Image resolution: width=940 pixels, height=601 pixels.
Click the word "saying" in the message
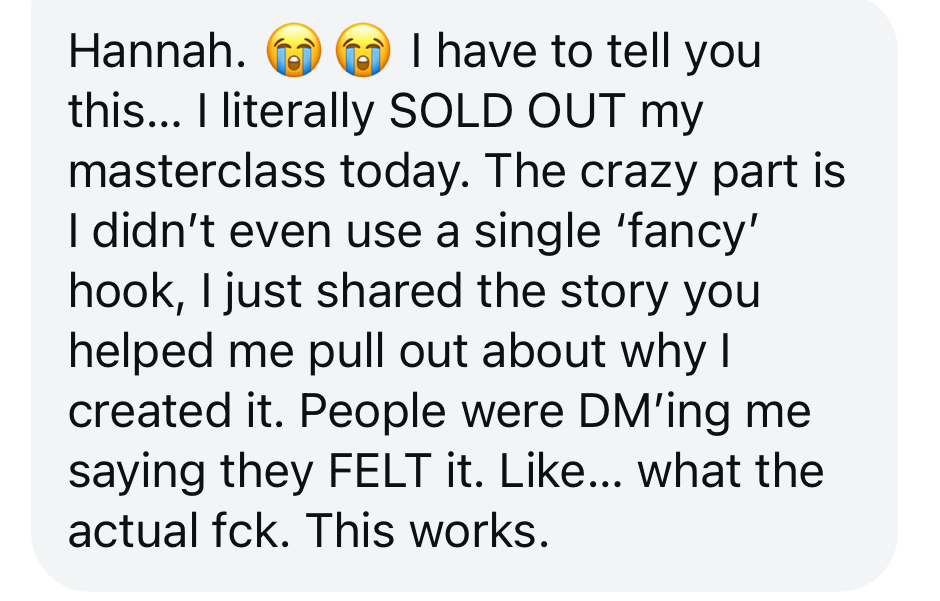(130, 470)
